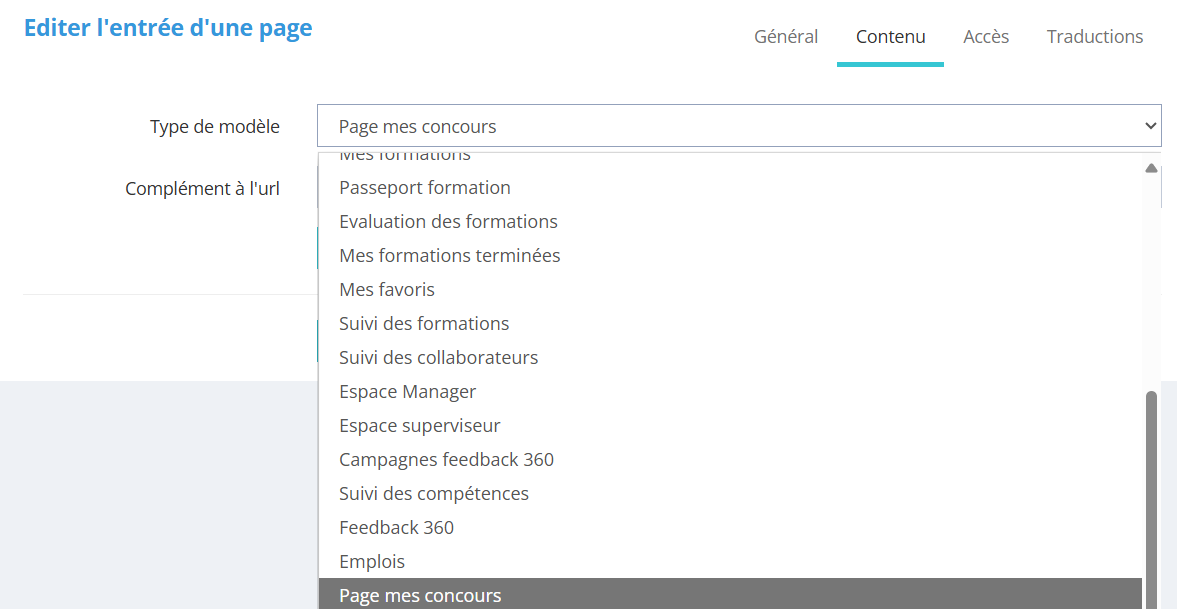1177x609 pixels.
Task: Go to the Traductions tab
Action: [1094, 37]
